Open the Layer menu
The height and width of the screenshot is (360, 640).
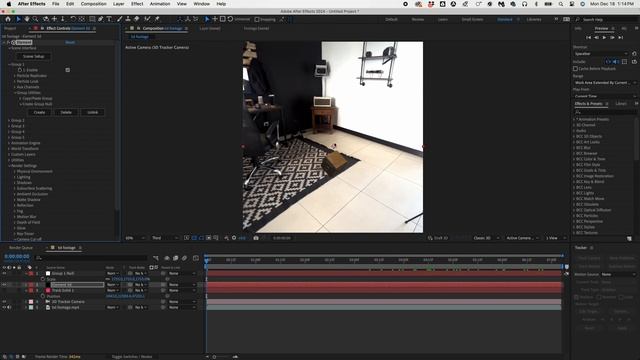click(118, 4)
